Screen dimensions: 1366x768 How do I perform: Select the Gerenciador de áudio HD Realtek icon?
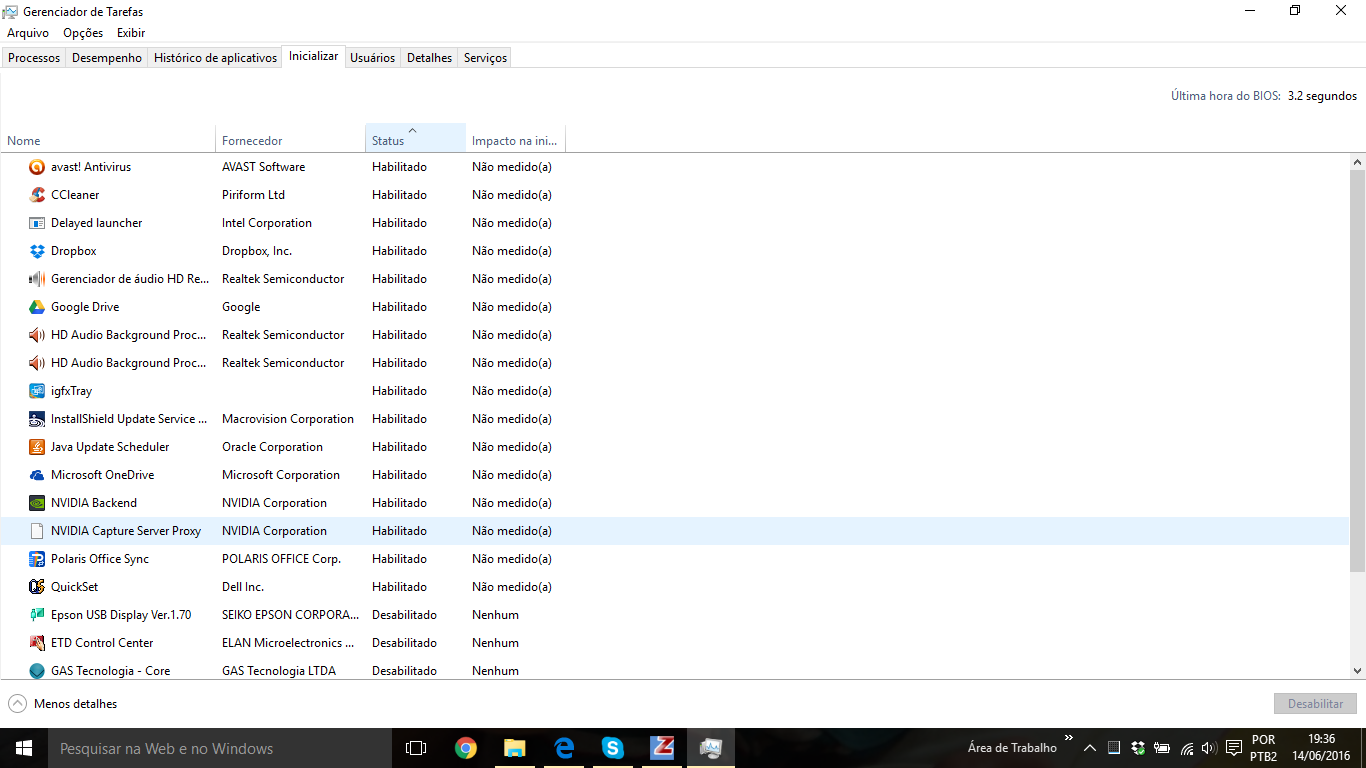[37, 279]
